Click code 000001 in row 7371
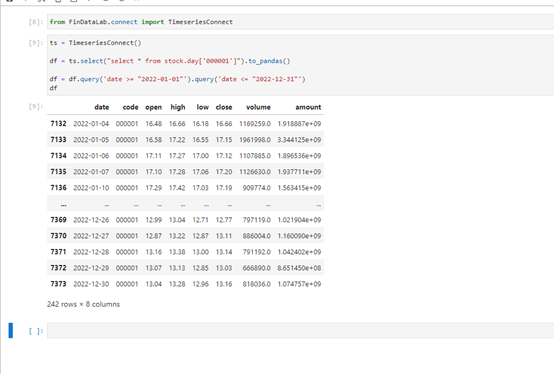 click(127, 252)
